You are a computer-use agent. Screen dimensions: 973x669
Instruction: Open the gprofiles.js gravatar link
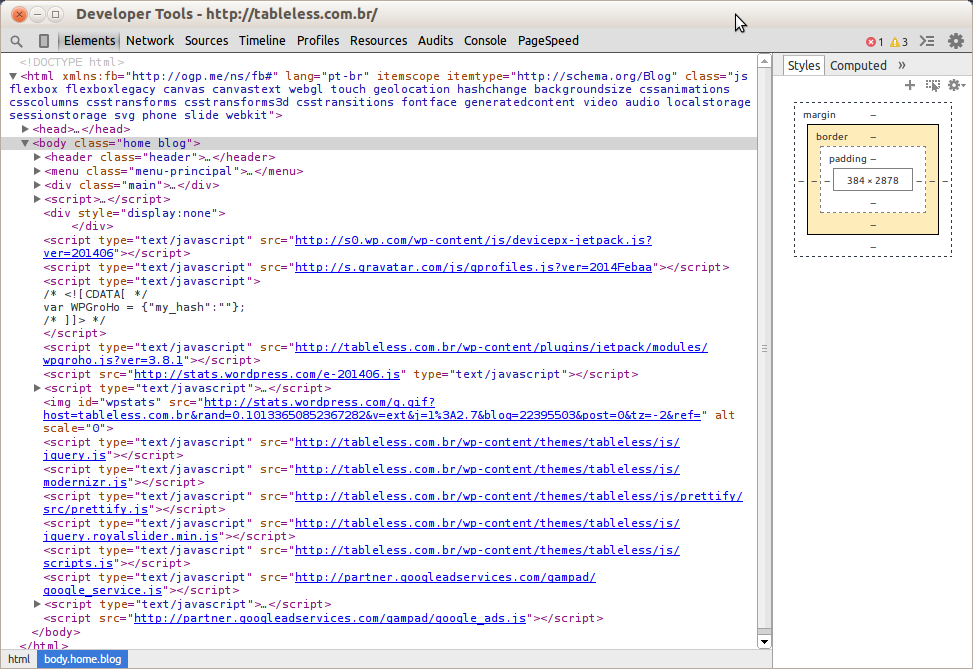(x=473, y=267)
